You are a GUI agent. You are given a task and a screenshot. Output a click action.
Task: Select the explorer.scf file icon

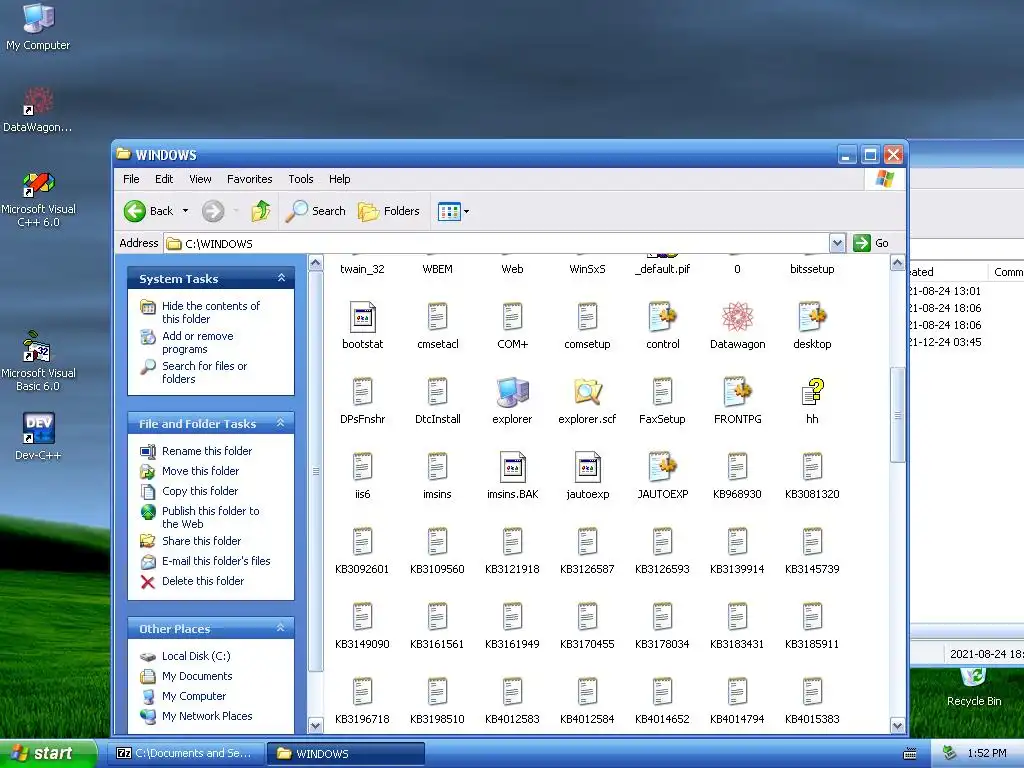587,392
